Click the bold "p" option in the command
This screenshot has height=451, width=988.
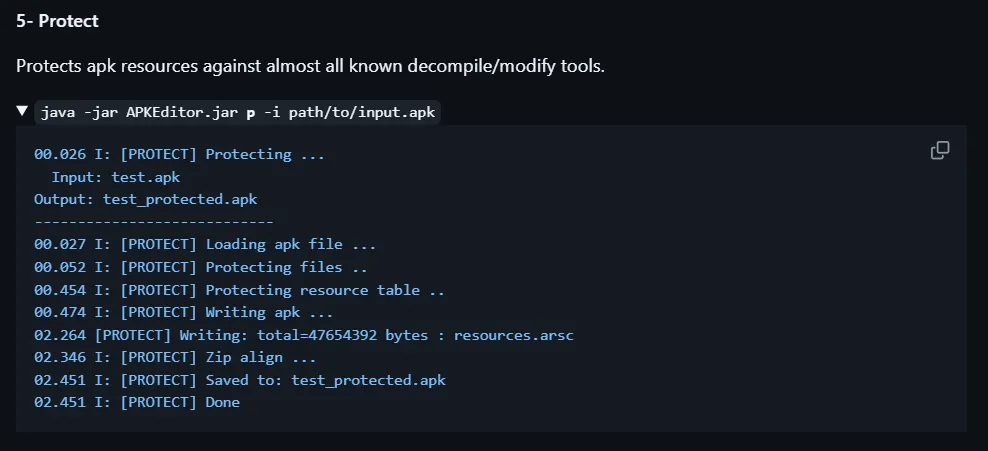click(251, 112)
